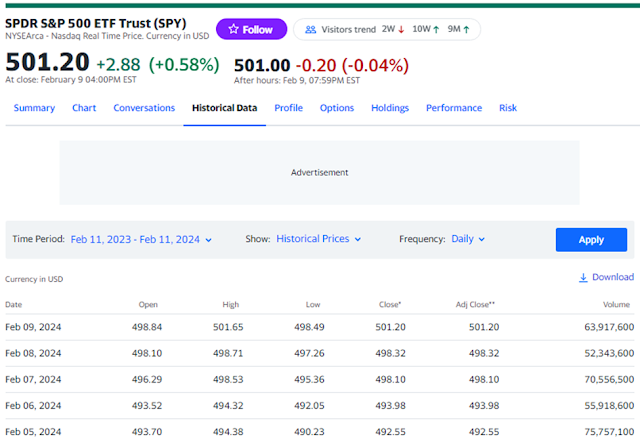Click the Feb 05, 2024 date cell
Screen dimensions: 640x443
[33, 432]
